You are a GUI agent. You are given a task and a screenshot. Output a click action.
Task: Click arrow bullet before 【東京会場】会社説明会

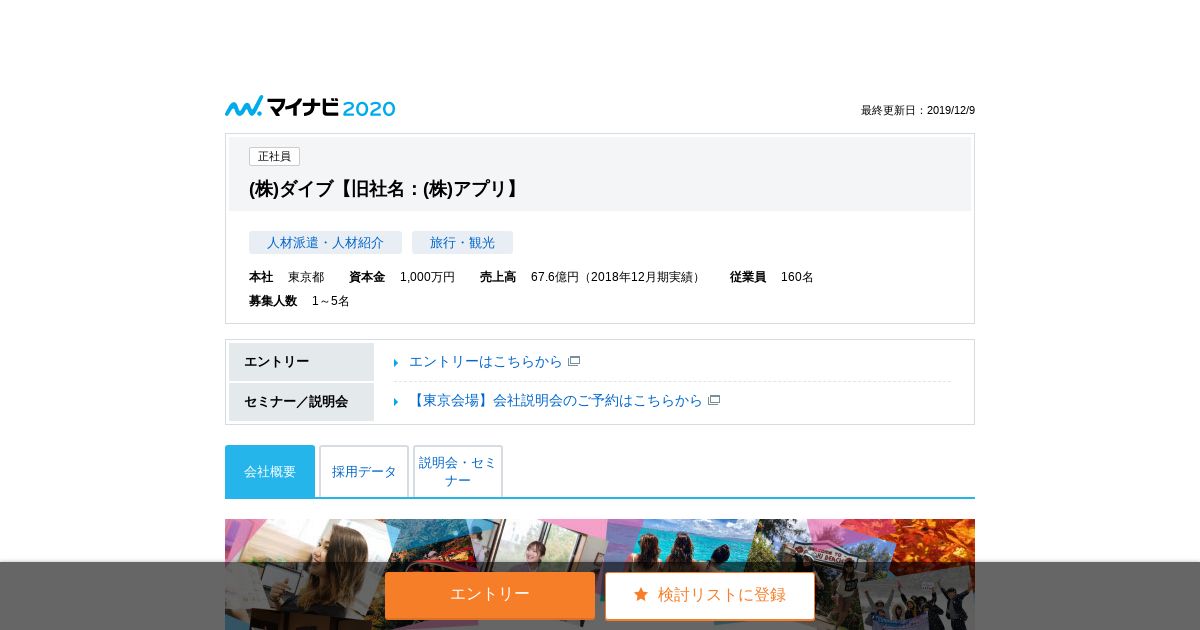pos(396,401)
